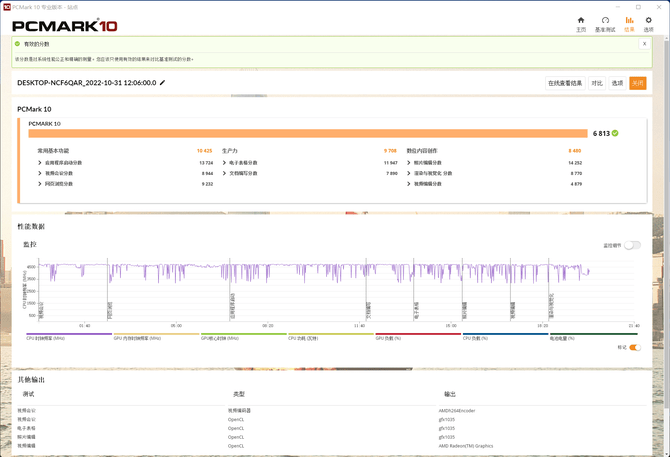Click the Compare (对比) button

pos(597,83)
